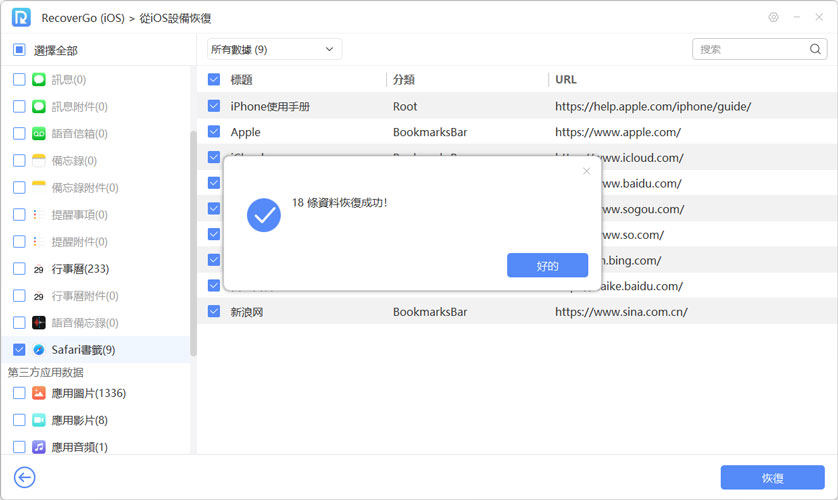Click the 新浪网 title cell

(246, 312)
